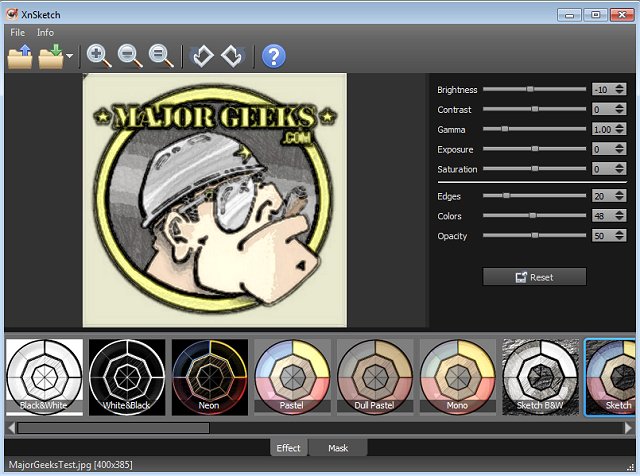This screenshot has width=640, height=476.
Task: Click the Gamma slider
Action: [x=534, y=129]
